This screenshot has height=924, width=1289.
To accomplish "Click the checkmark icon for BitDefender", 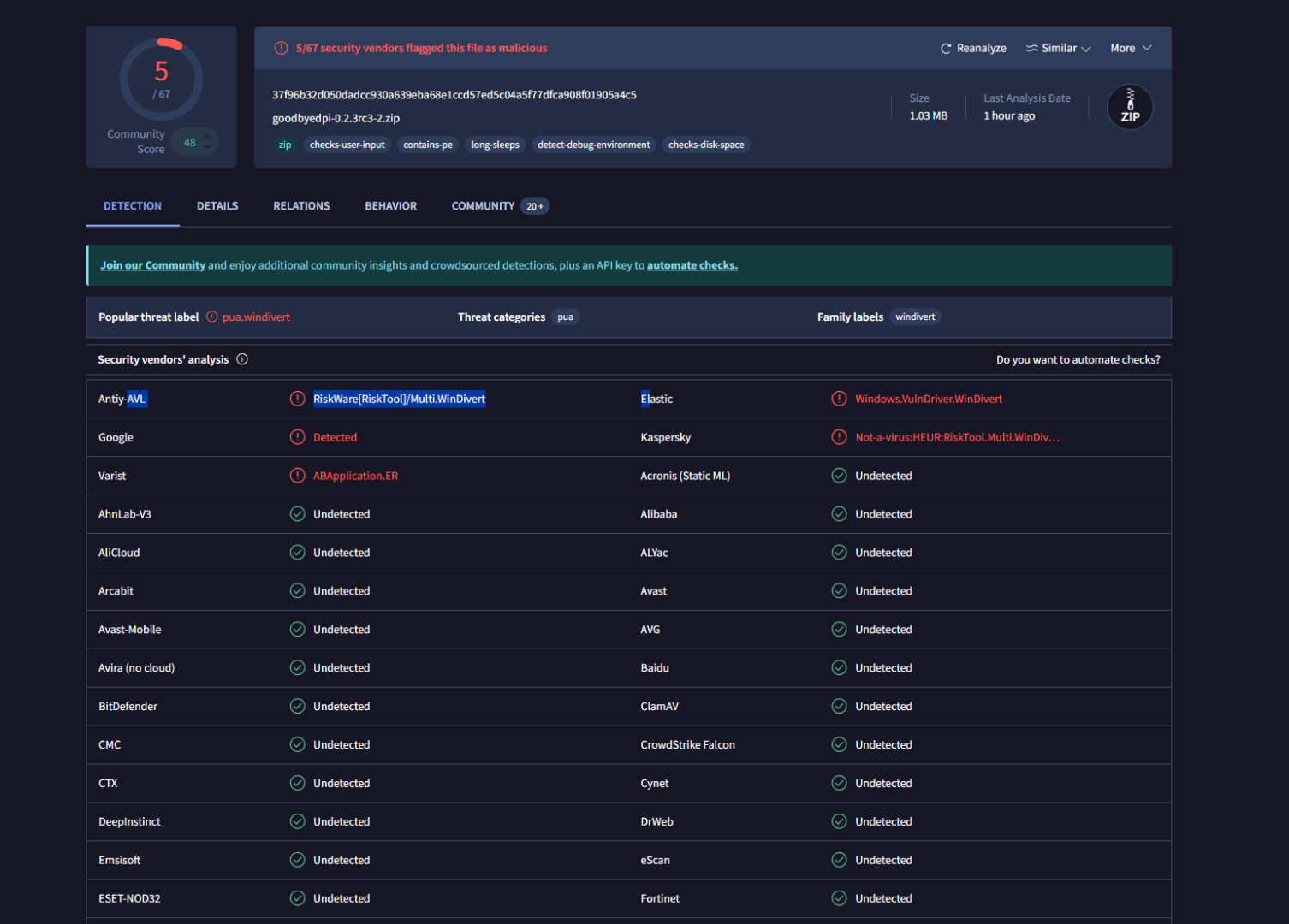I will point(297,707).
